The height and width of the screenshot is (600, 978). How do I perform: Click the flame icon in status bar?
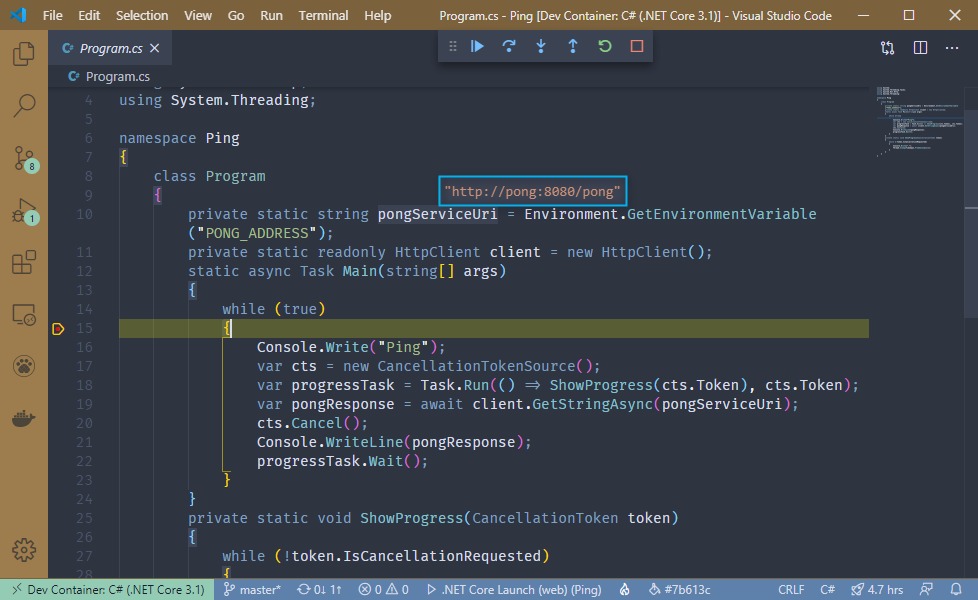pos(624,589)
